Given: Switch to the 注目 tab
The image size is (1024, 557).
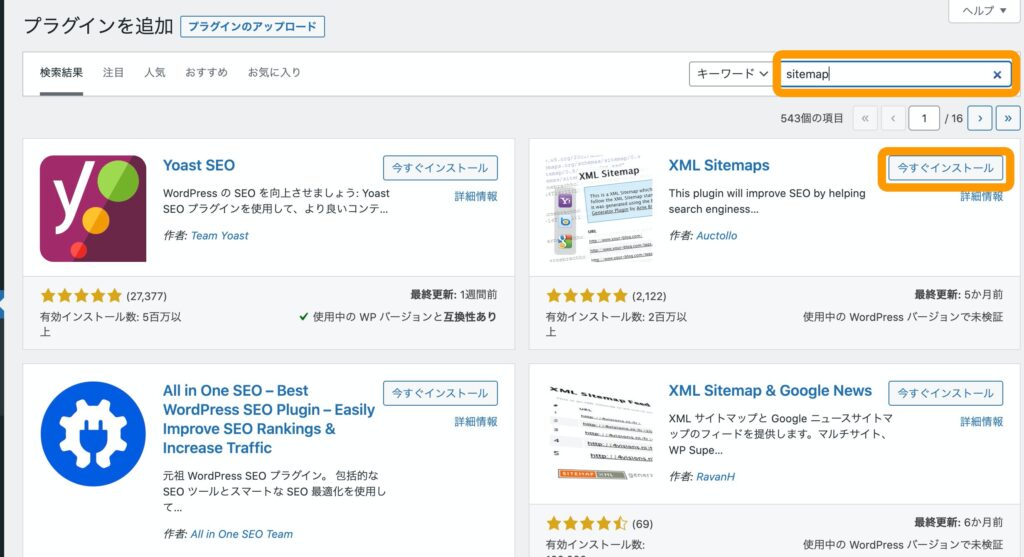Looking at the screenshot, I should point(113,72).
